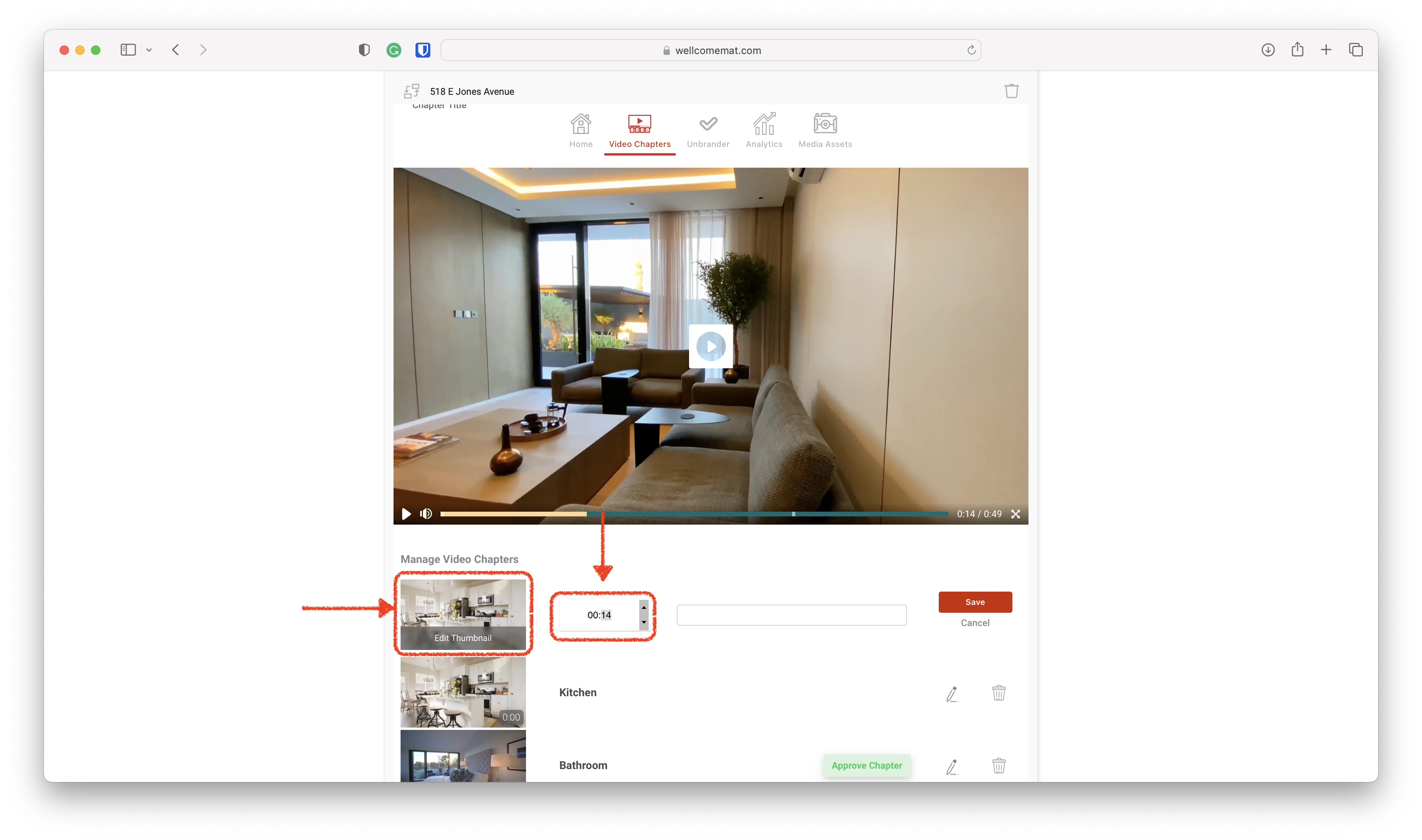Expand the Safari sidebar dropdown chevron
This screenshot has width=1422, height=840.
[149, 51]
